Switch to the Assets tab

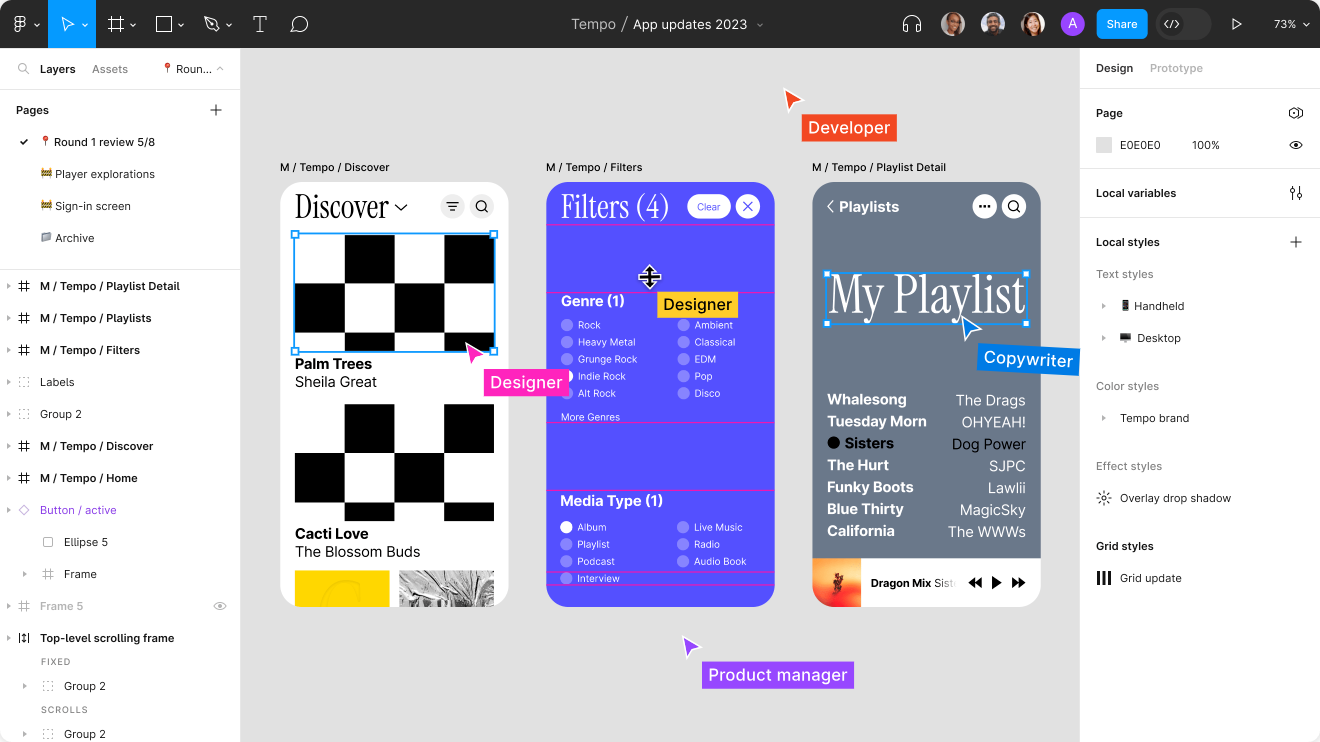tap(110, 69)
